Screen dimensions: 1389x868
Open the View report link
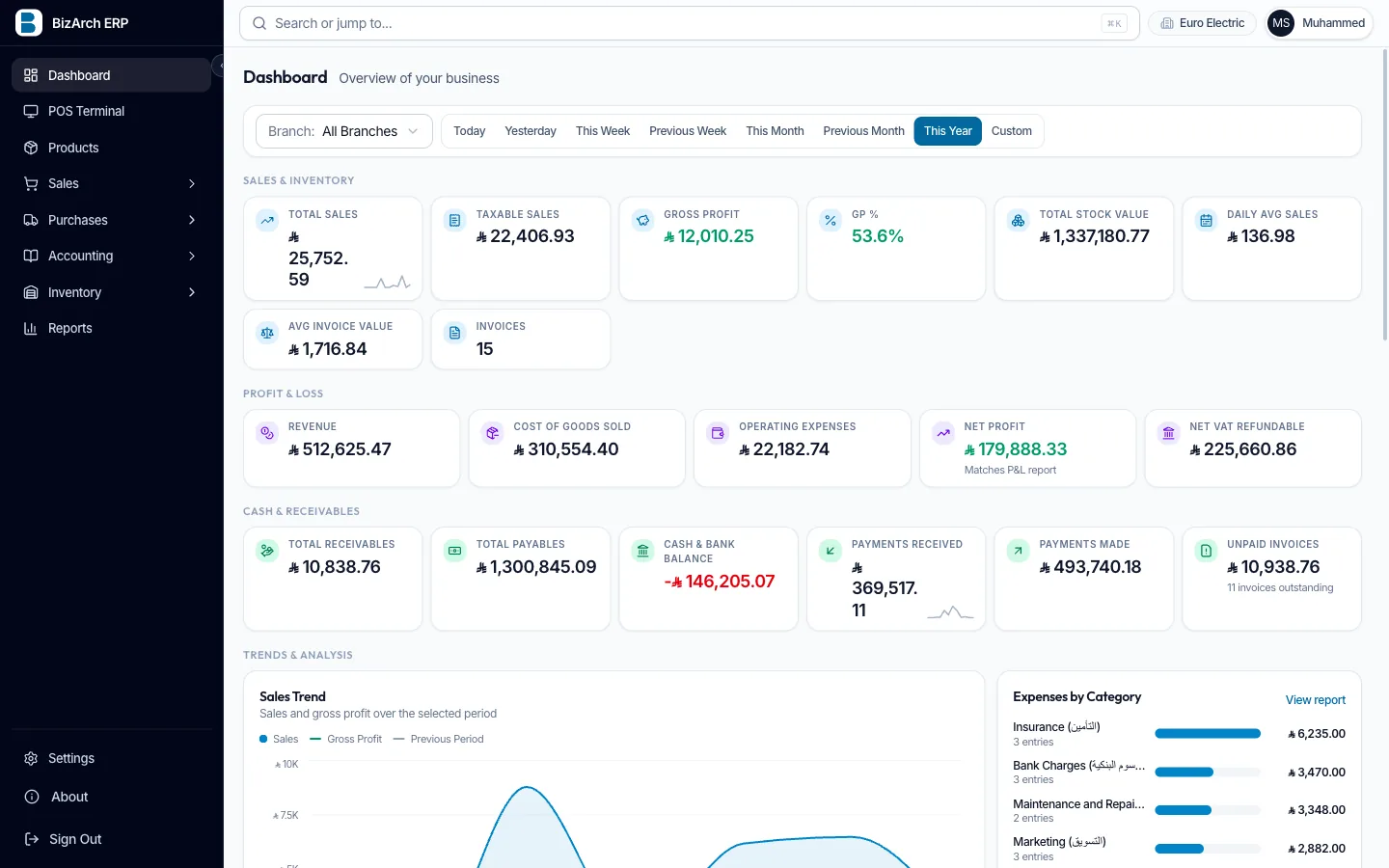[1315, 700]
